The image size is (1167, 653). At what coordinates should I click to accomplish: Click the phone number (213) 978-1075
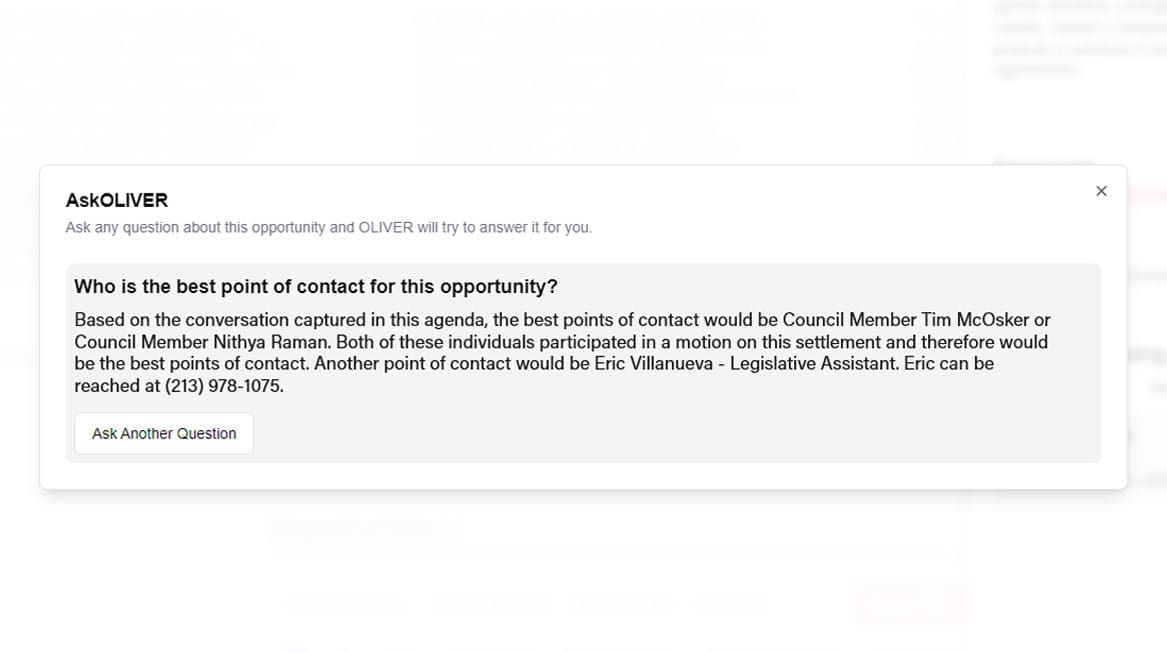(x=223, y=386)
